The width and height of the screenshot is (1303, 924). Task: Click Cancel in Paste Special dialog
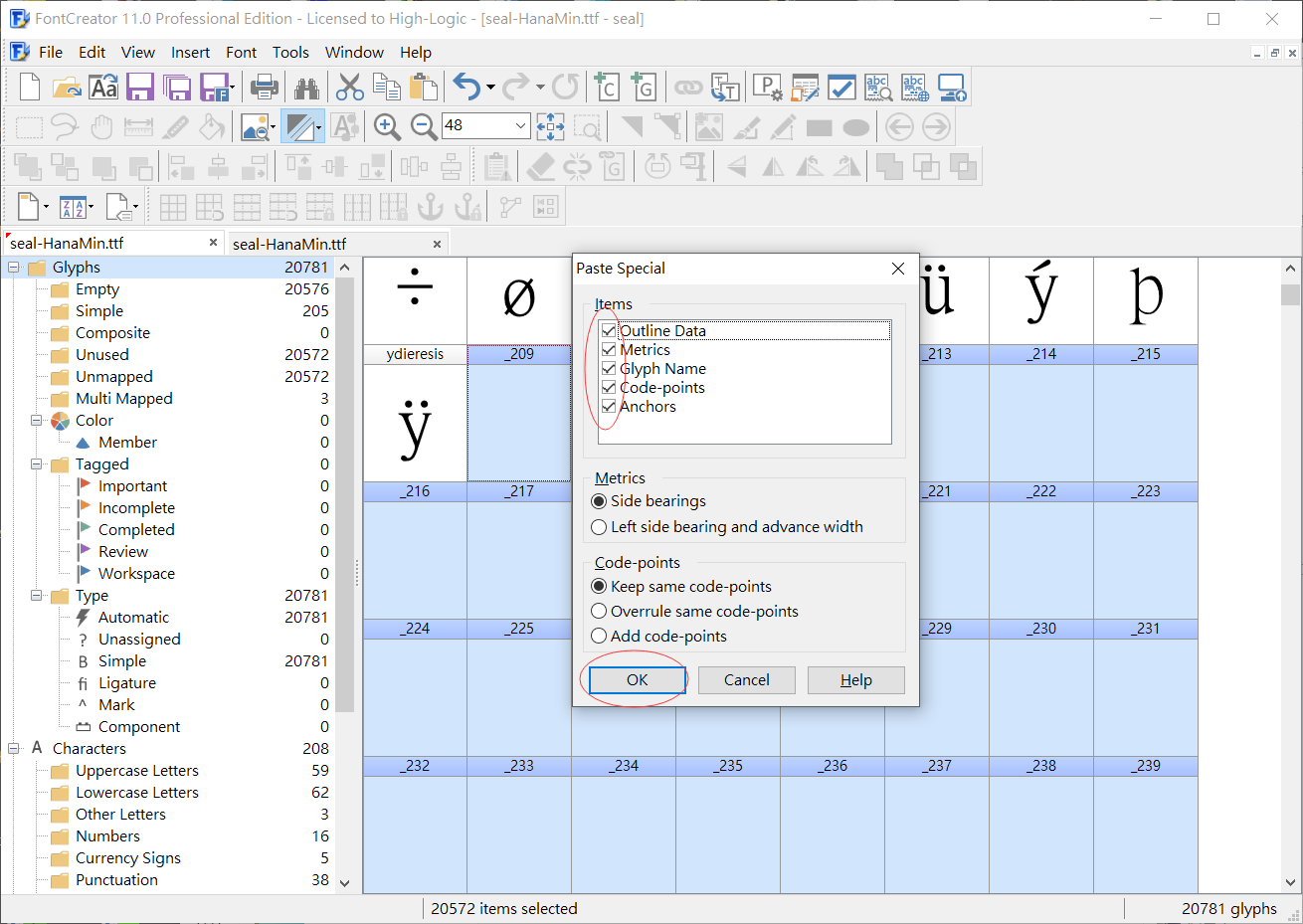tap(747, 680)
